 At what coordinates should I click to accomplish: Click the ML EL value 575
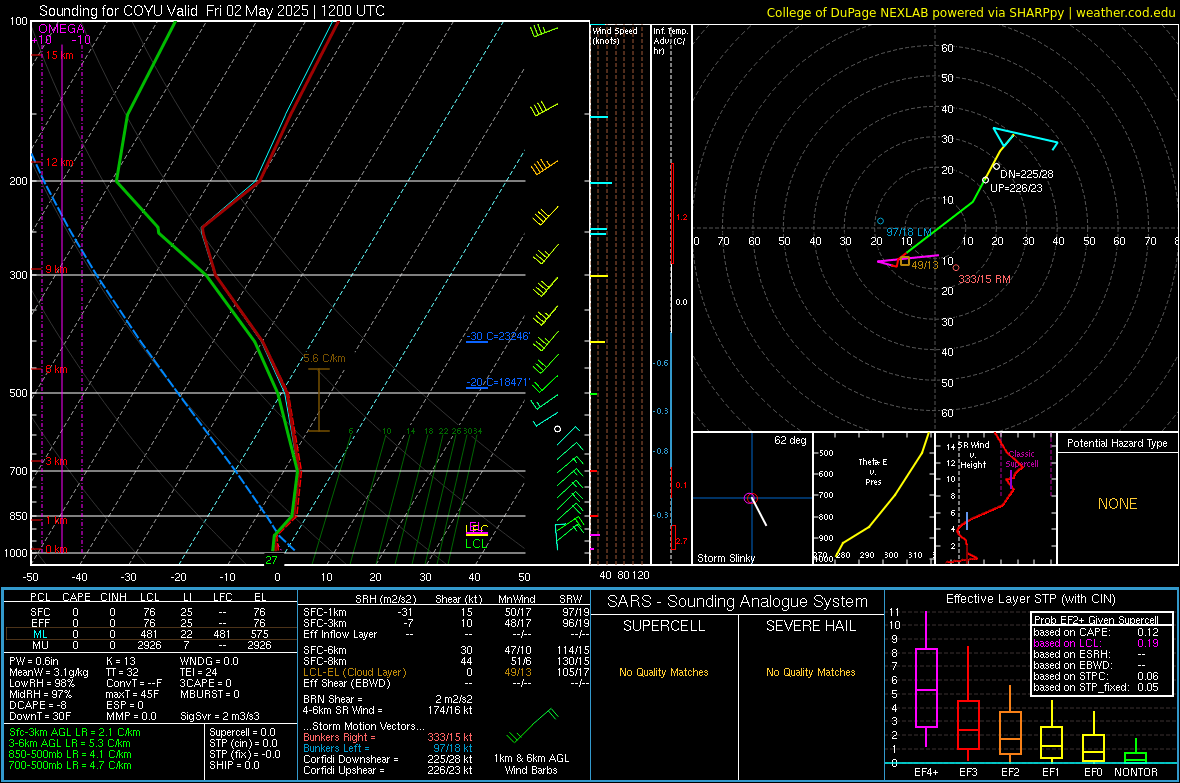click(x=259, y=634)
